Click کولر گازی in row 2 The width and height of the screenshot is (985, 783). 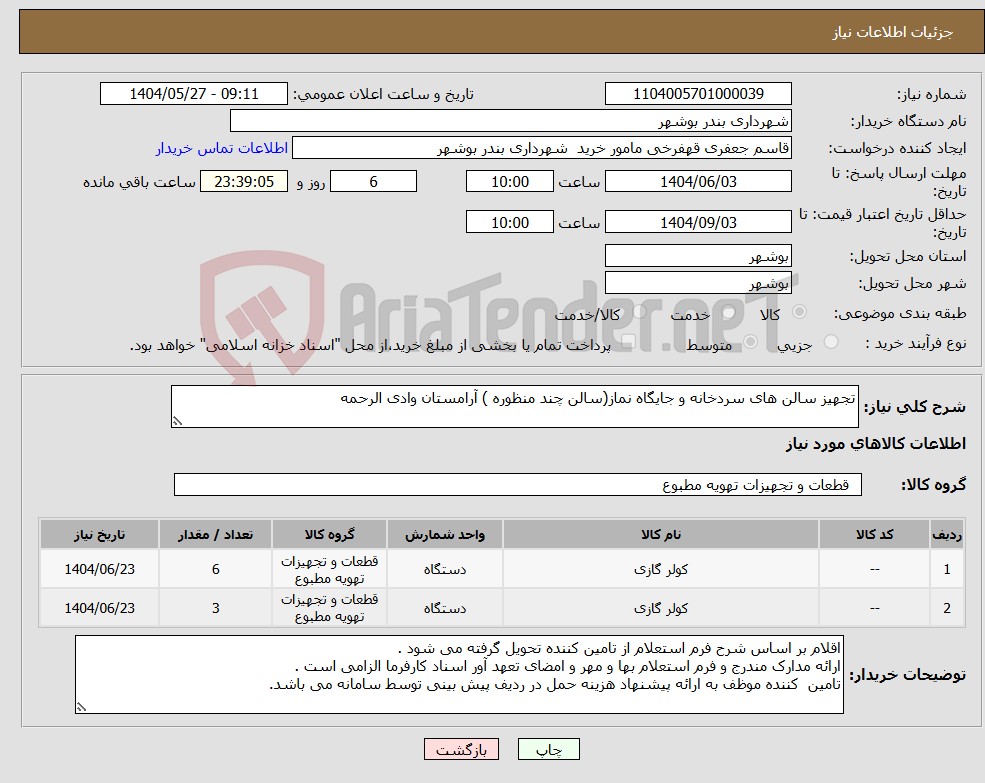661,608
